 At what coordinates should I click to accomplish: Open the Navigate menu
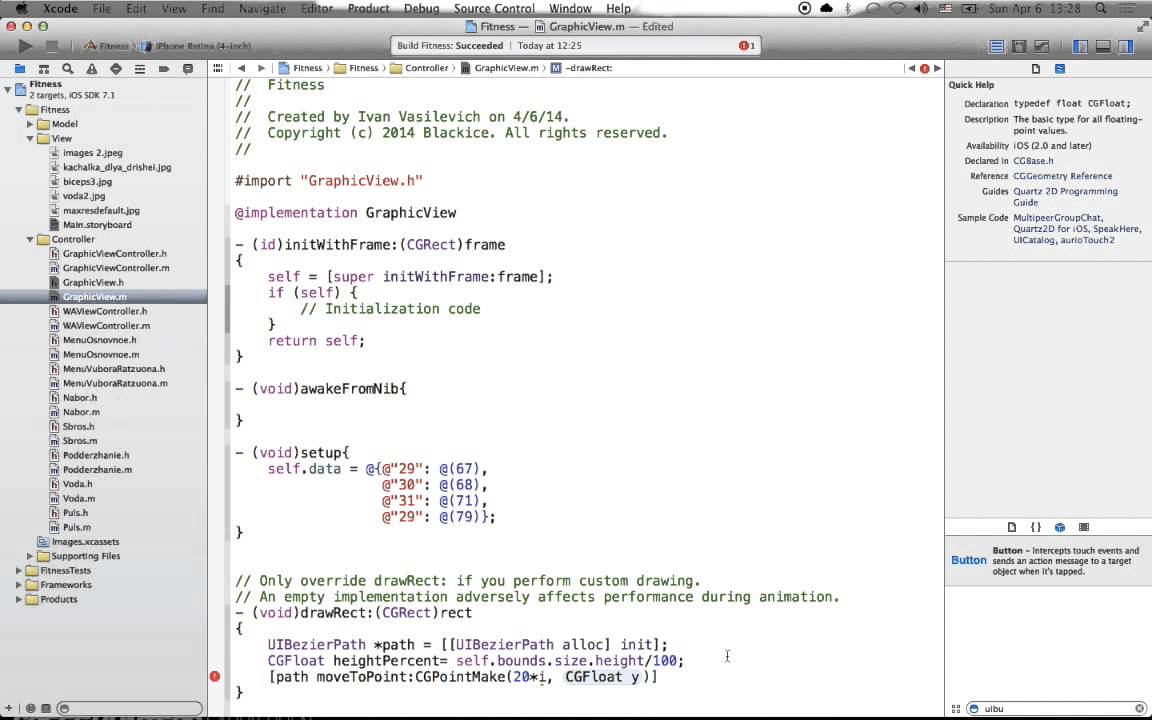262,8
